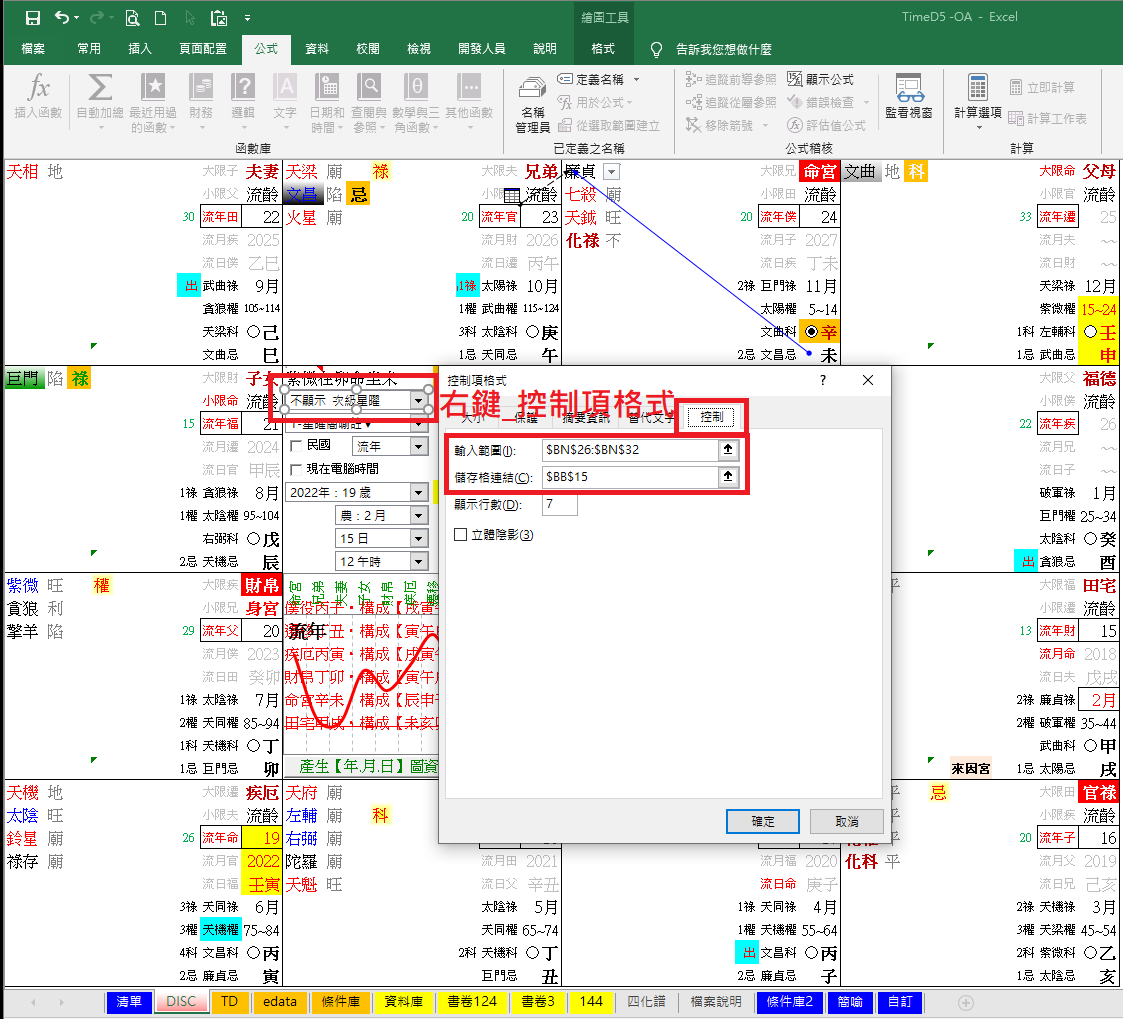Undo the last action in quick access toolbar
The width and height of the screenshot is (1123, 1019).
click(x=62, y=18)
